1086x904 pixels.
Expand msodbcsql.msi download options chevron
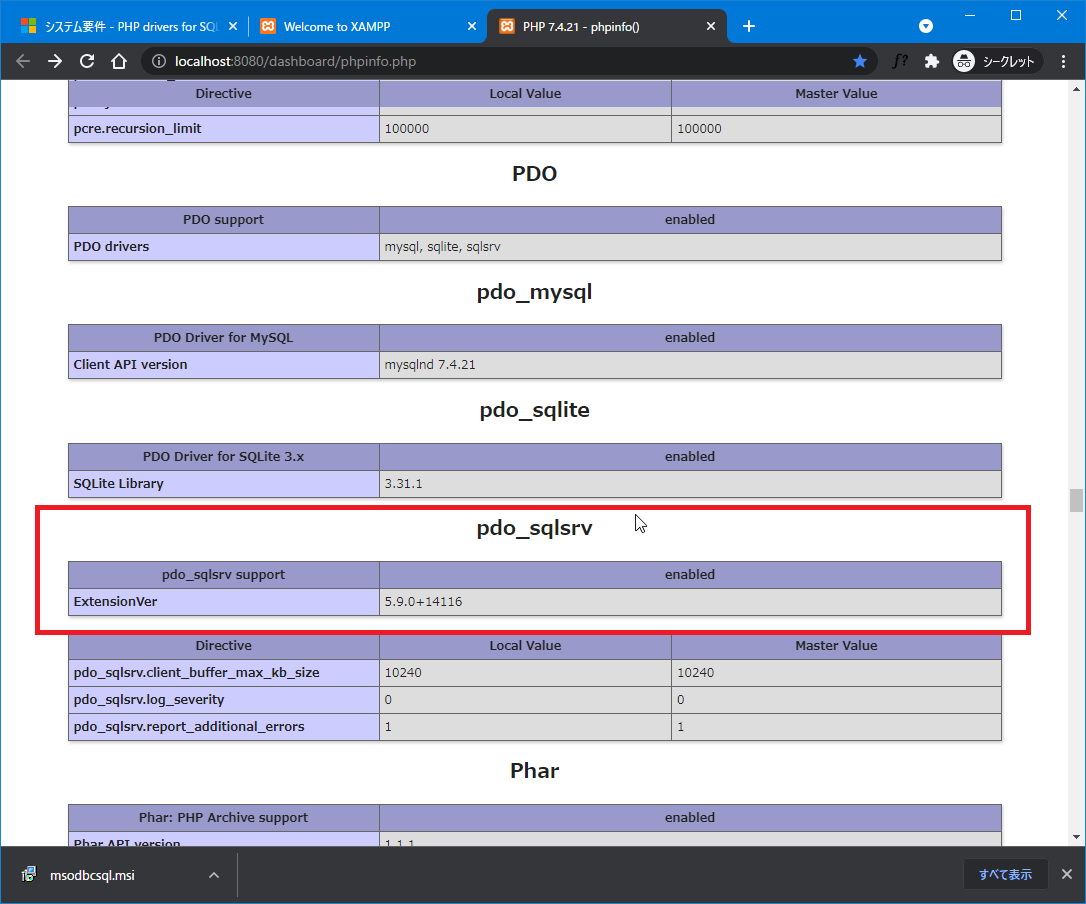point(213,875)
